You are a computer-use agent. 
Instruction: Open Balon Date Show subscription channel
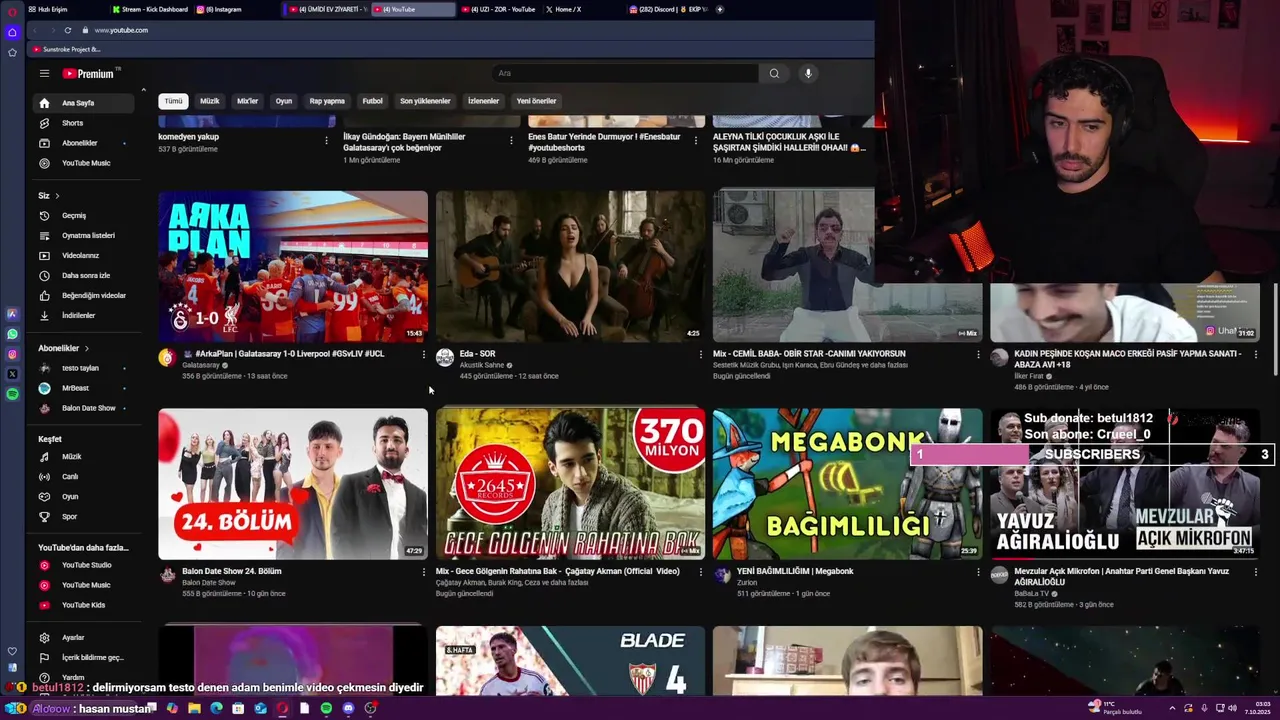81,408
